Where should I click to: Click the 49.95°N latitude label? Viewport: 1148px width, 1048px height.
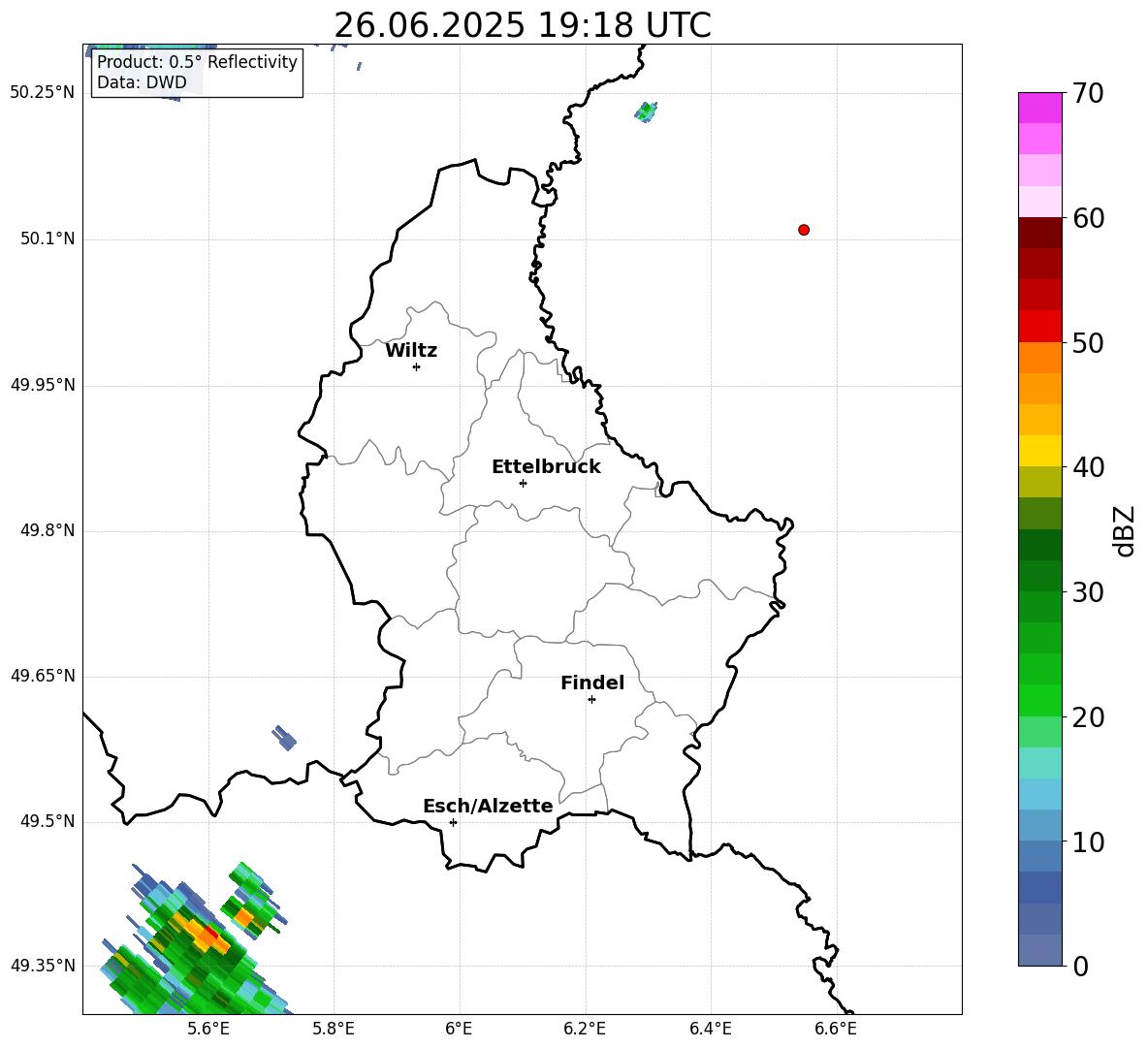click(x=43, y=385)
